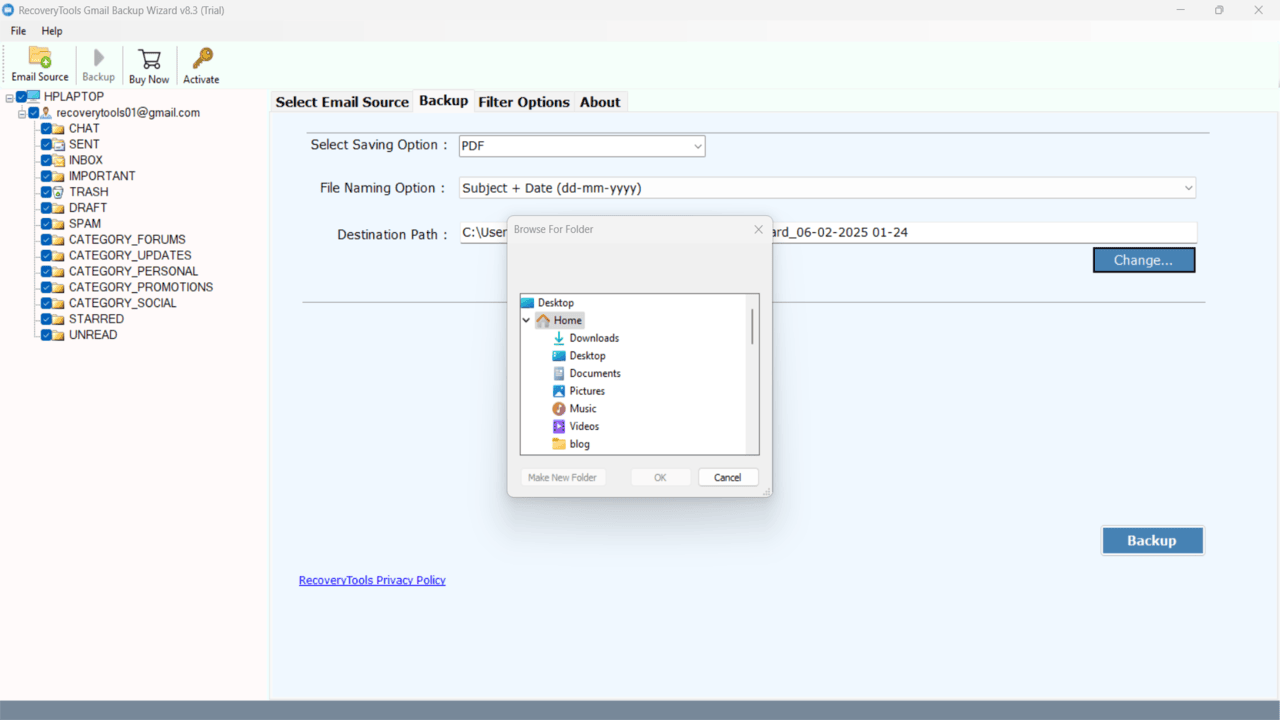Click the Videos icon in folder browser
Screen dimensions: 1280x720
pos(559,426)
